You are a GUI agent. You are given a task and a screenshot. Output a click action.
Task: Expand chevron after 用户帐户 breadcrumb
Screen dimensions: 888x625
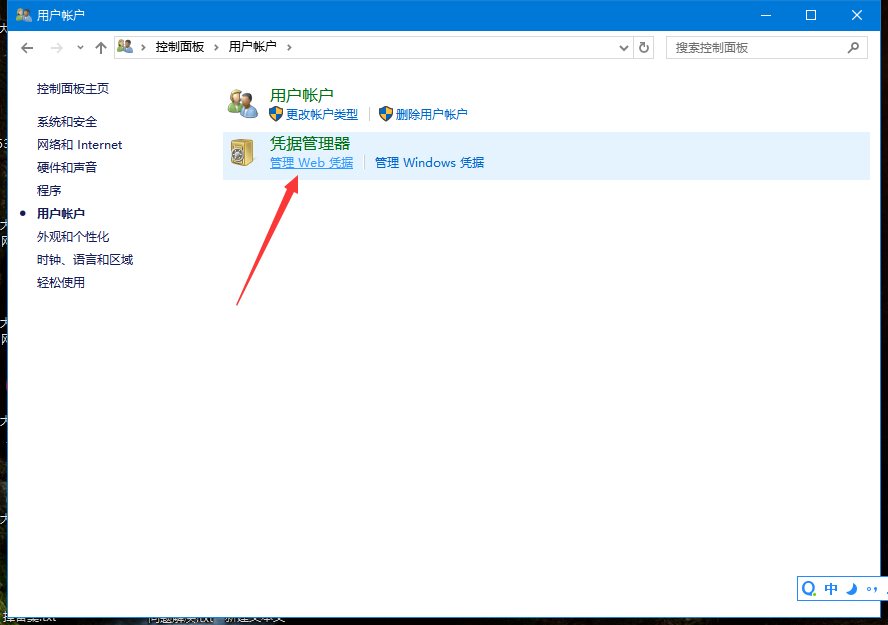pos(289,47)
